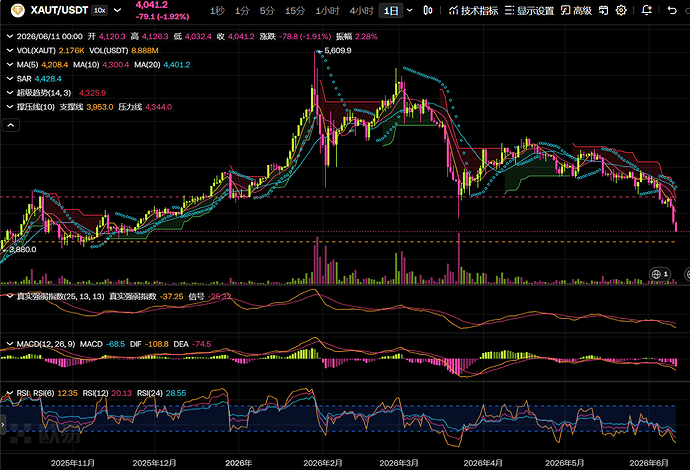The image size is (690, 470).
Task: Click the 5,609.9 high price label
Action: click(x=338, y=51)
